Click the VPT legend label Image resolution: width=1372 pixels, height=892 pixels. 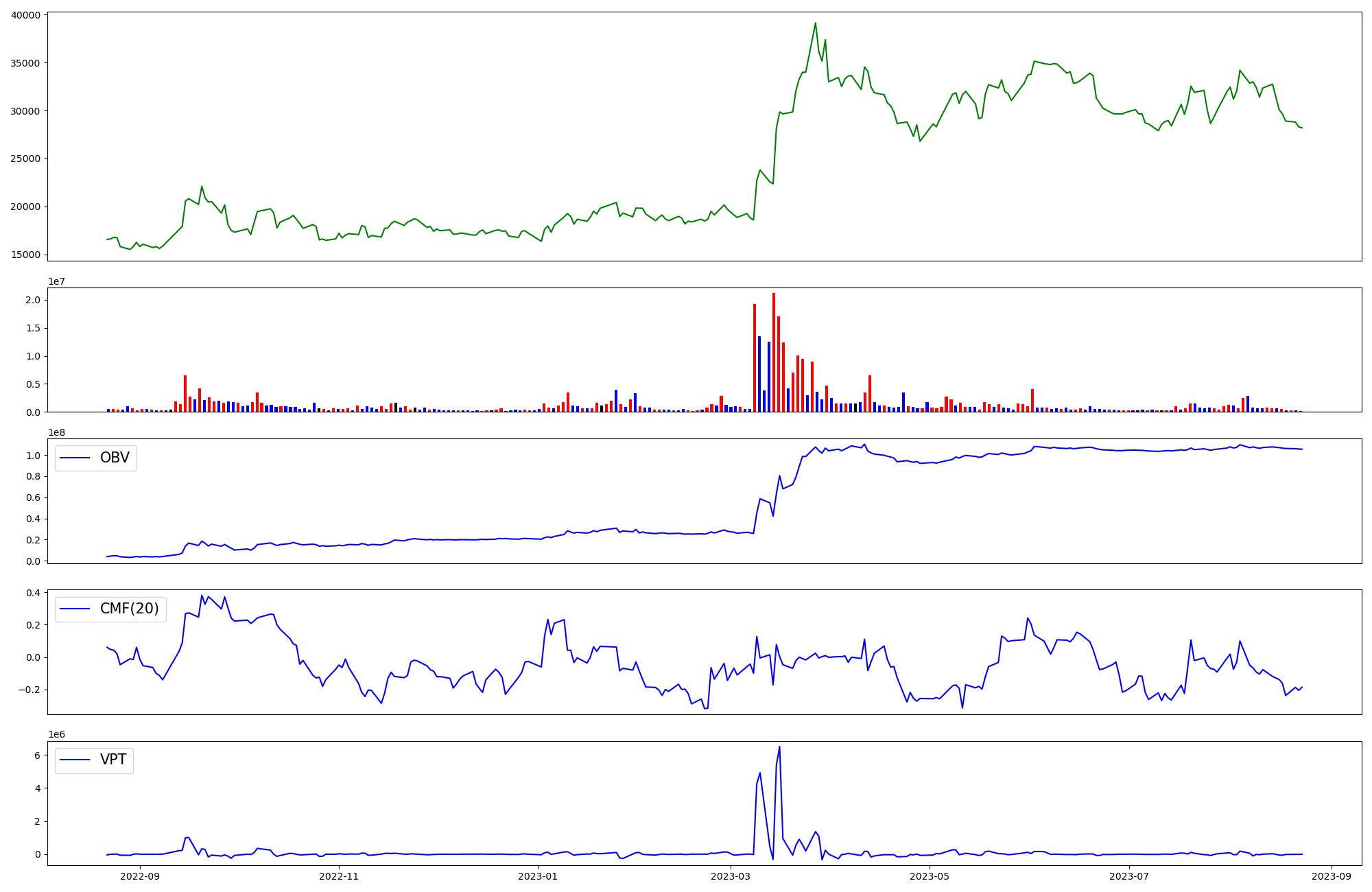[113, 760]
